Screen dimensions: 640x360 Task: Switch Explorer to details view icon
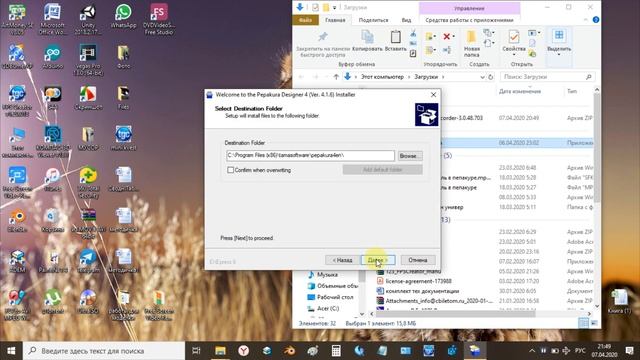click(584, 323)
